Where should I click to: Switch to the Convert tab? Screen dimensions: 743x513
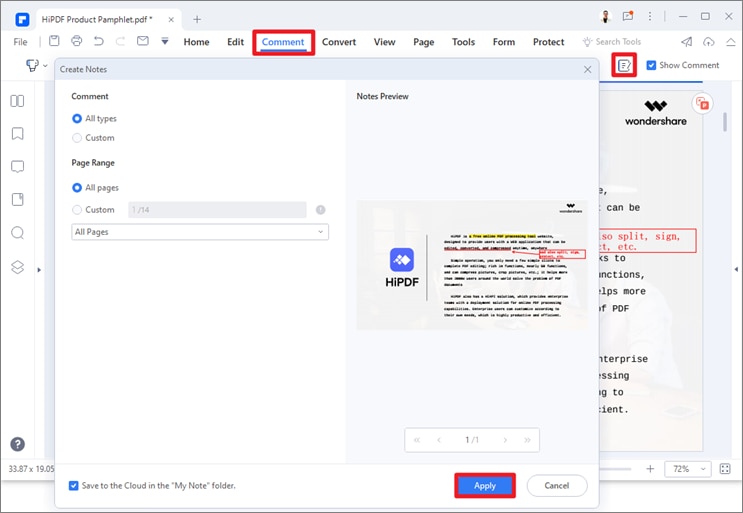tap(339, 42)
